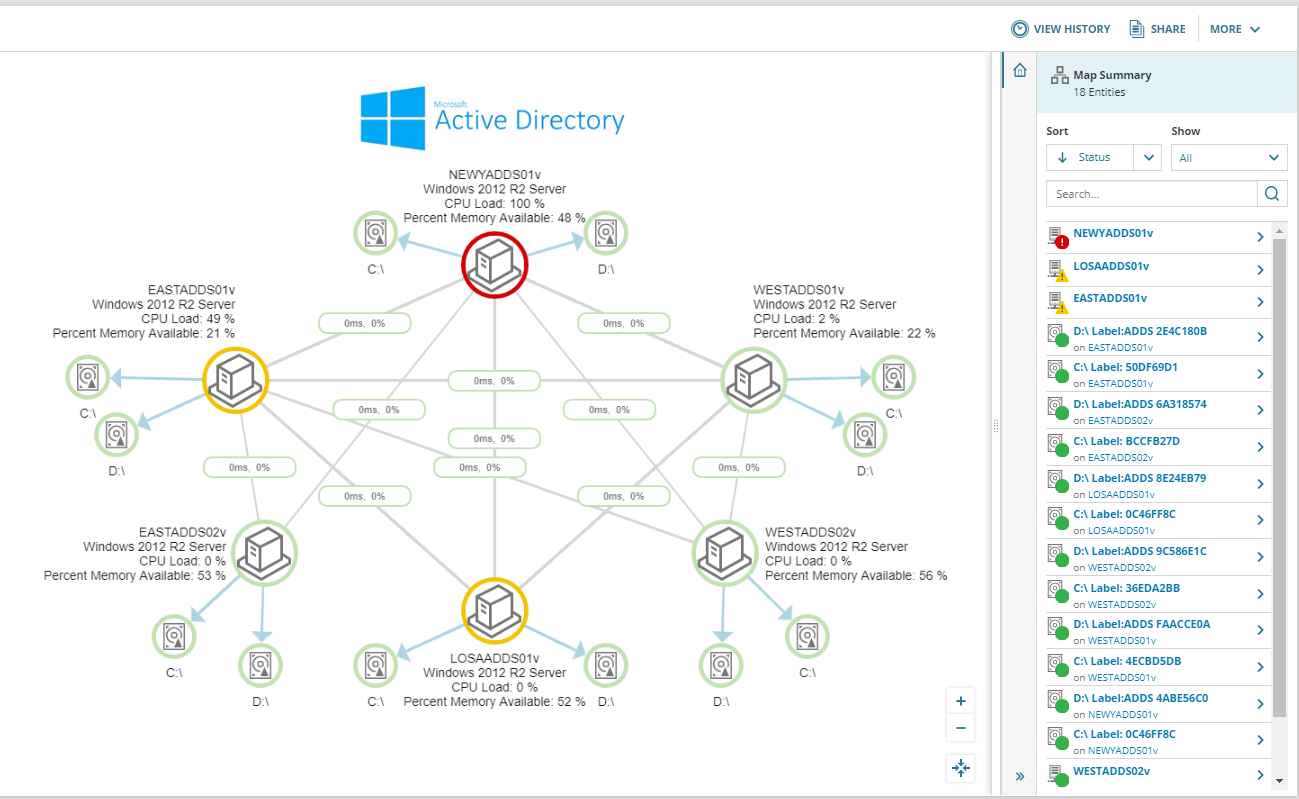Expand C:\ Label: 50DF69D1 entry chevron
Screen dimensions: 1299x799
pos(1260,374)
